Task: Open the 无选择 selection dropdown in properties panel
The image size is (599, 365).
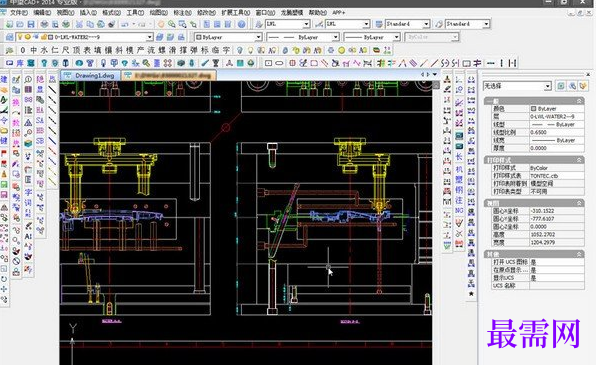Action: pos(517,86)
